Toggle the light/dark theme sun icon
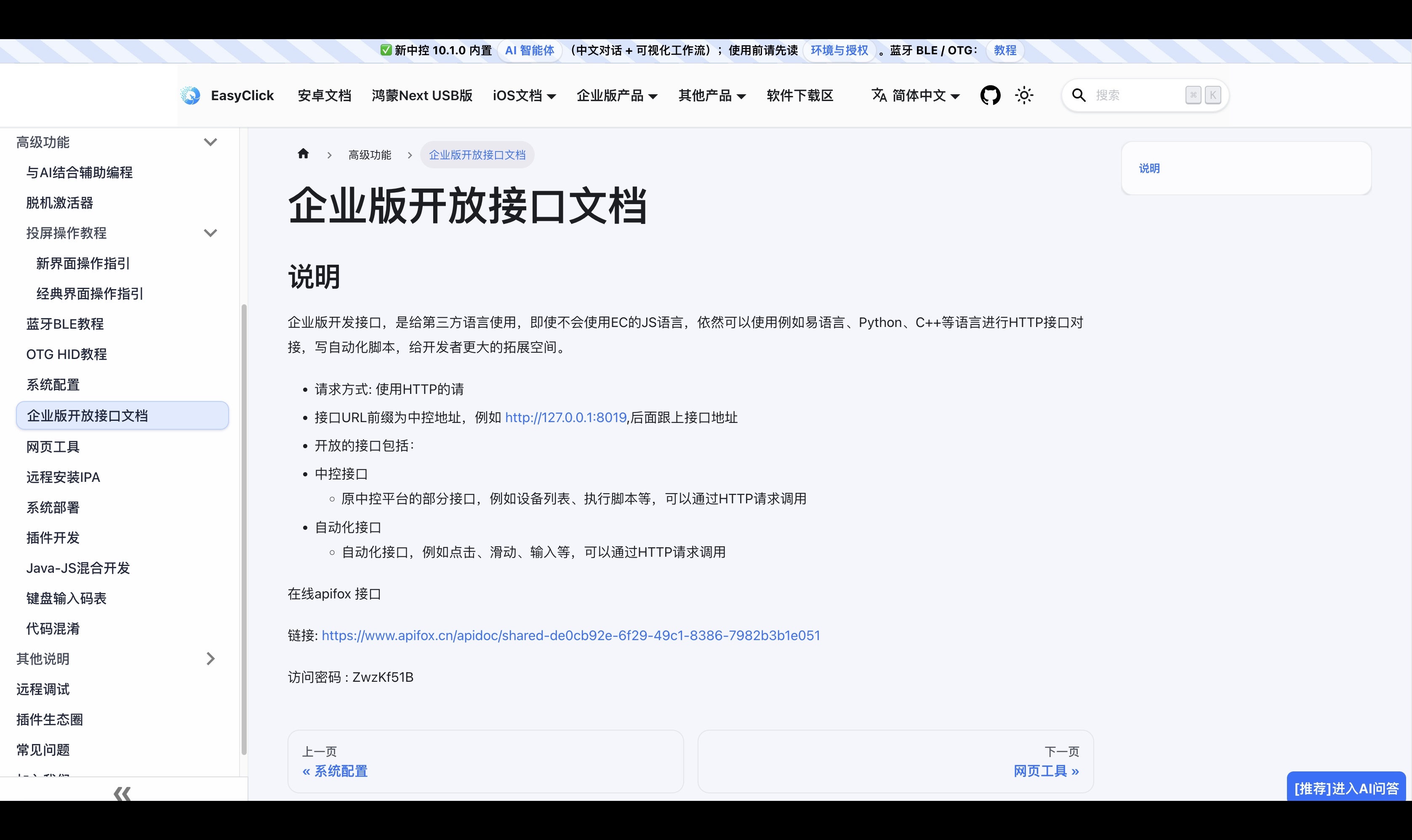The height and width of the screenshot is (840, 1412). (x=1024, y=95)
